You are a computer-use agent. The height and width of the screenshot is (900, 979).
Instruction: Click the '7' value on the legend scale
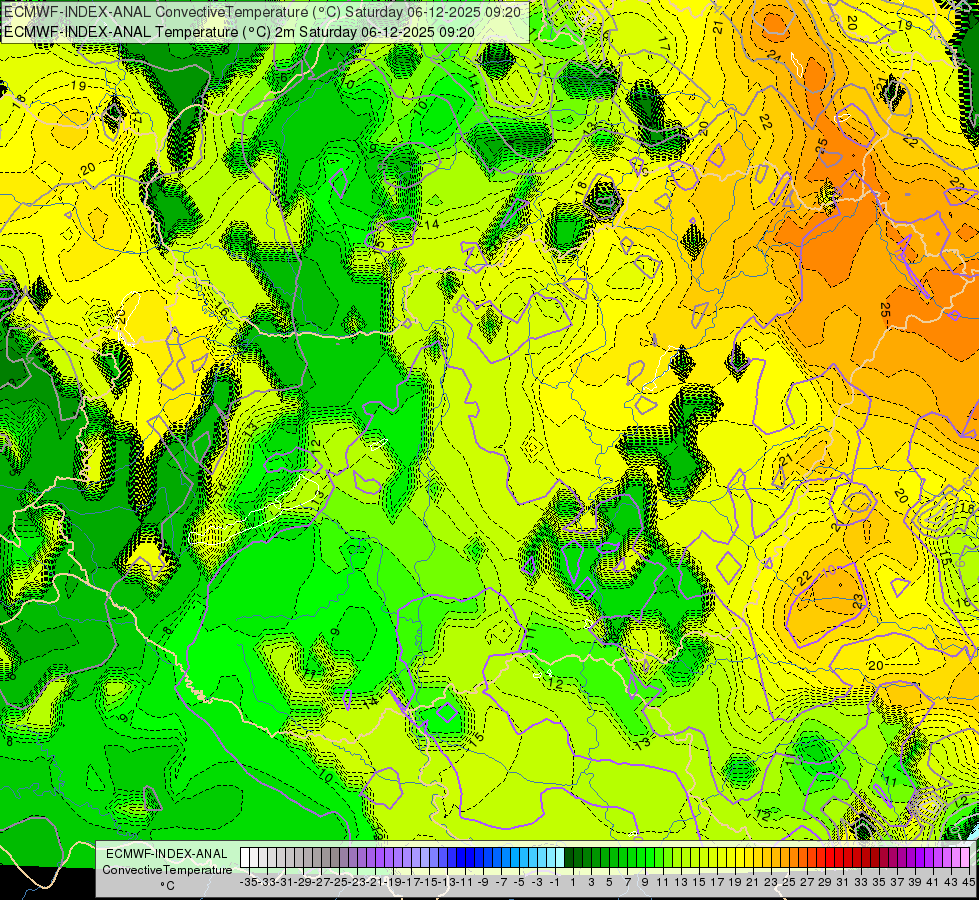pyautogui.click(x=627, y=883)
